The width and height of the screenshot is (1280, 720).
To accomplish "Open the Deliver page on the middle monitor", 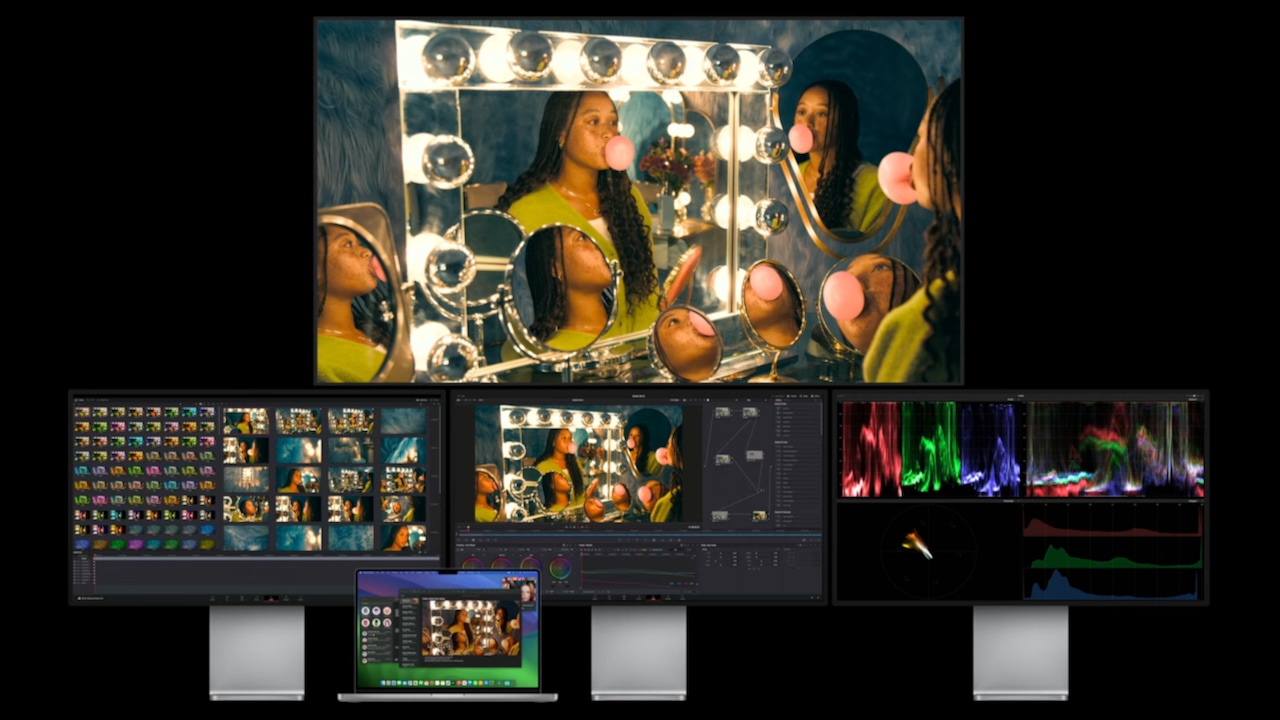I will (683, 597).
